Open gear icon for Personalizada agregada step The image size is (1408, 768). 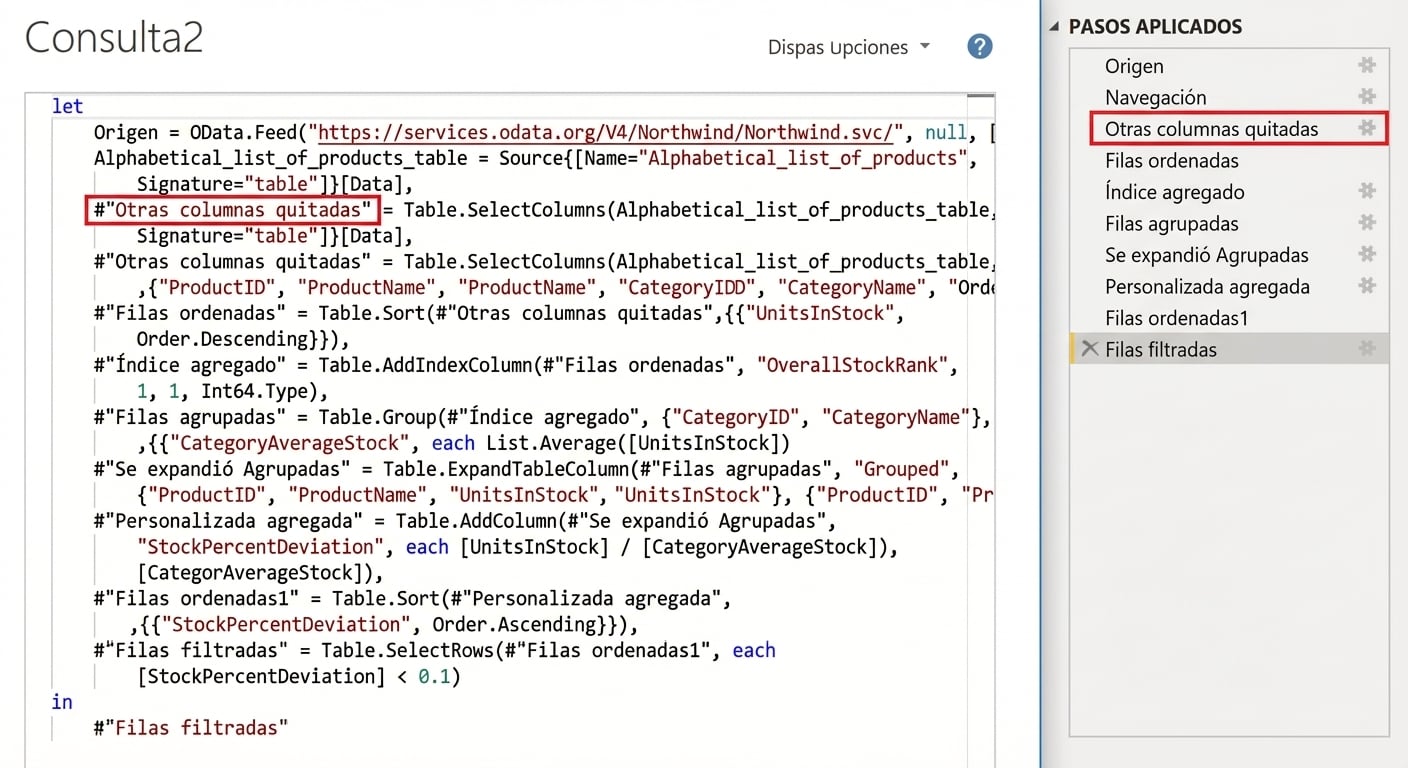click(x=1366, y=286)
